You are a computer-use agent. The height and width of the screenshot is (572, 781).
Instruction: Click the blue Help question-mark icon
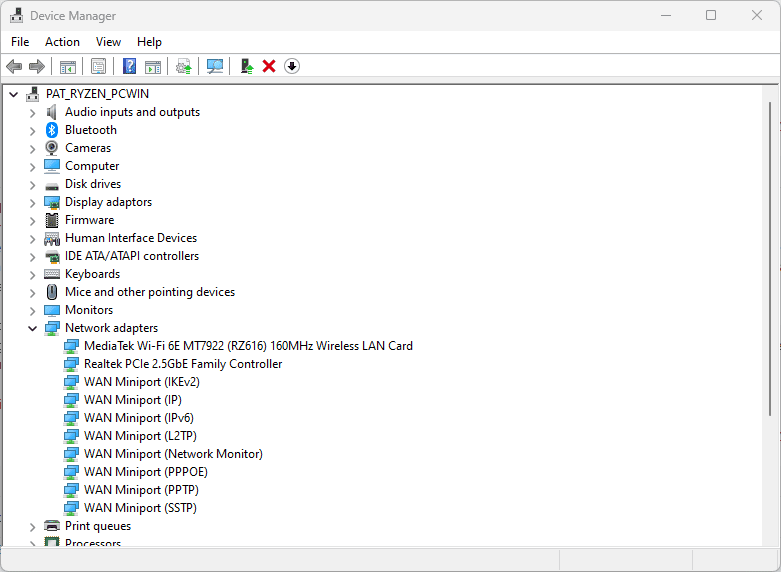click(130, 66)
